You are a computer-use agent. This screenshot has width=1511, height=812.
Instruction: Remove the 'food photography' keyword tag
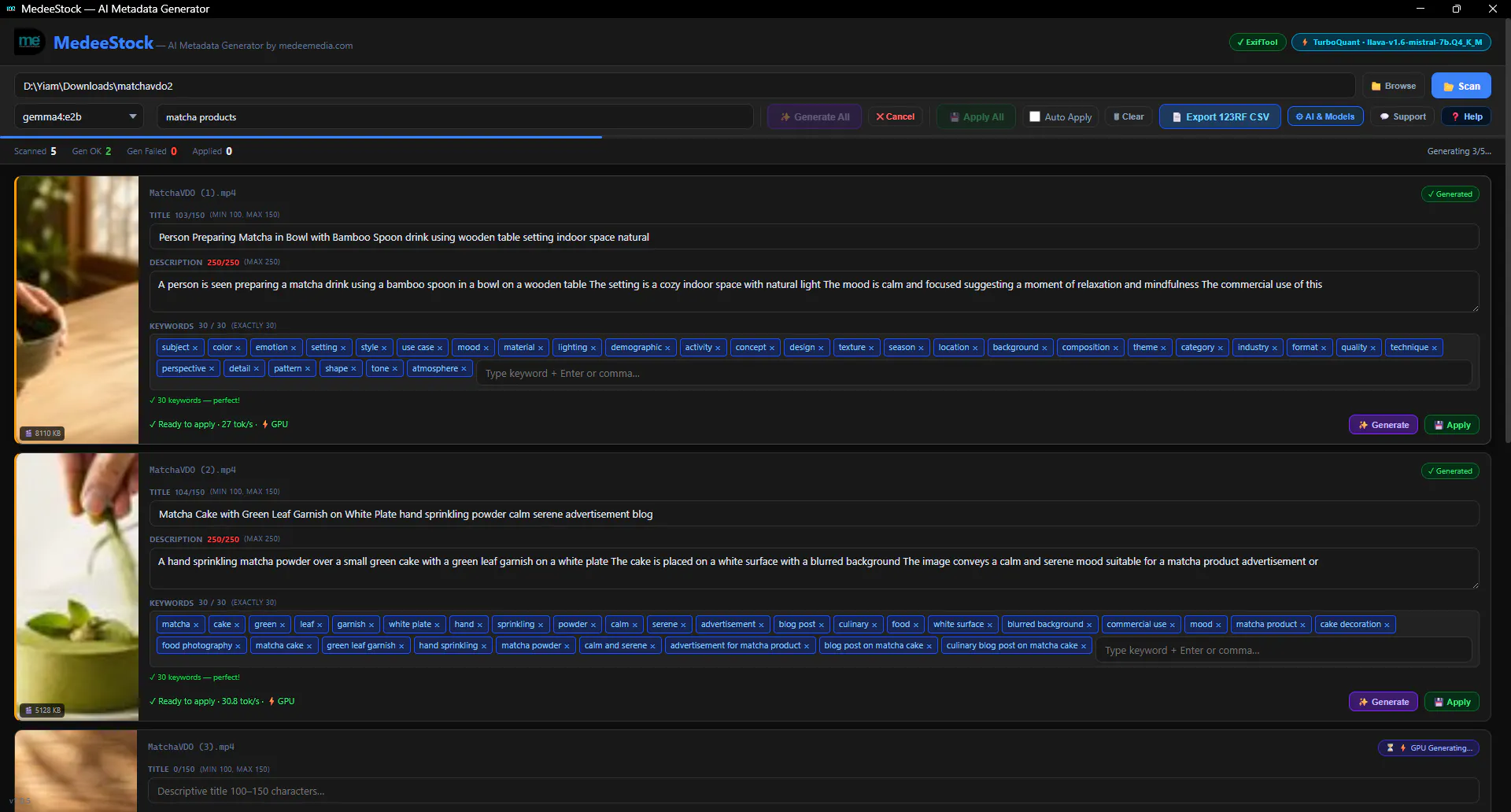[238, 646]
